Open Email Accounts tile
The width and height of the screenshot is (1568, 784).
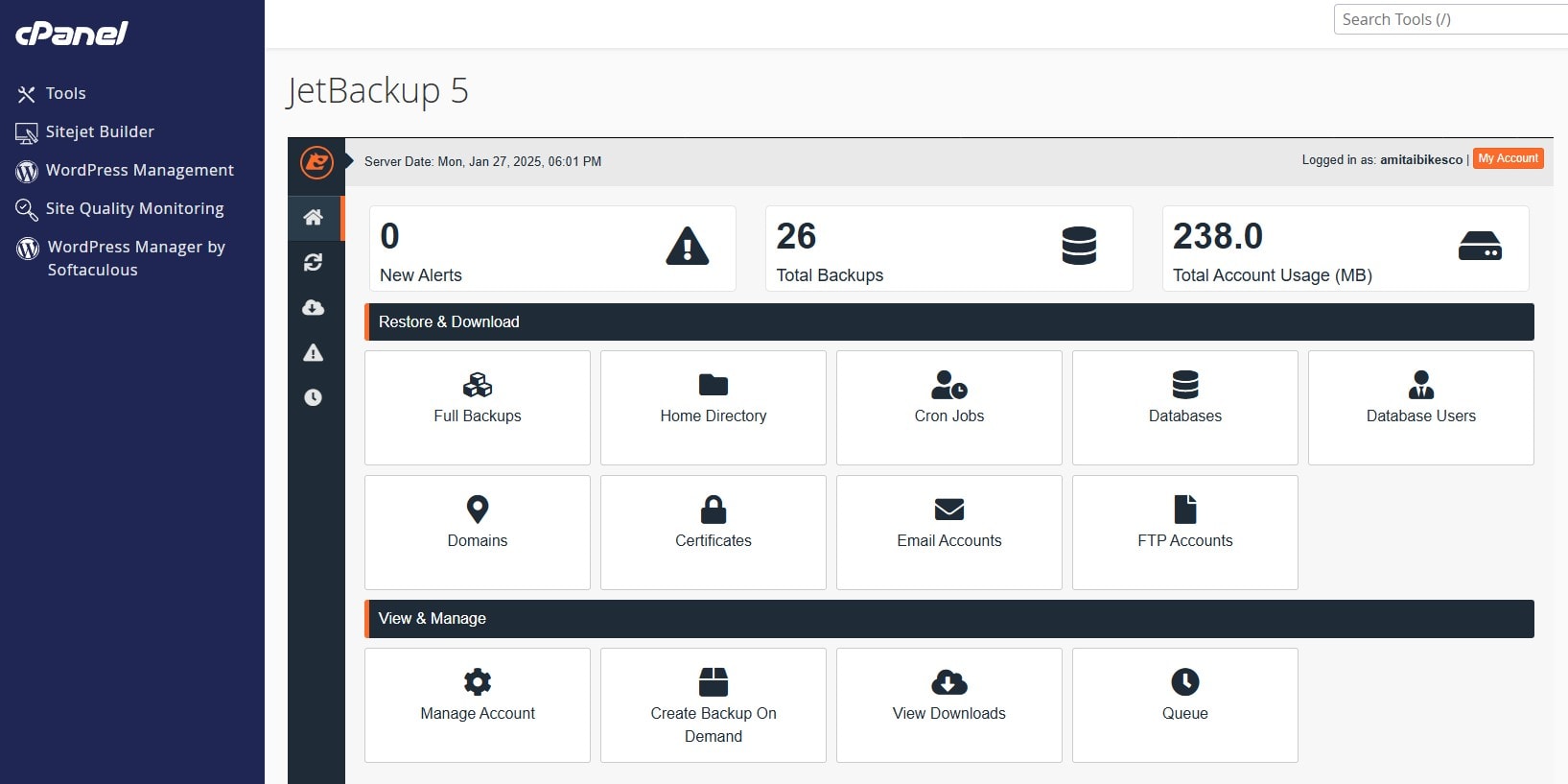pos(949,533)
